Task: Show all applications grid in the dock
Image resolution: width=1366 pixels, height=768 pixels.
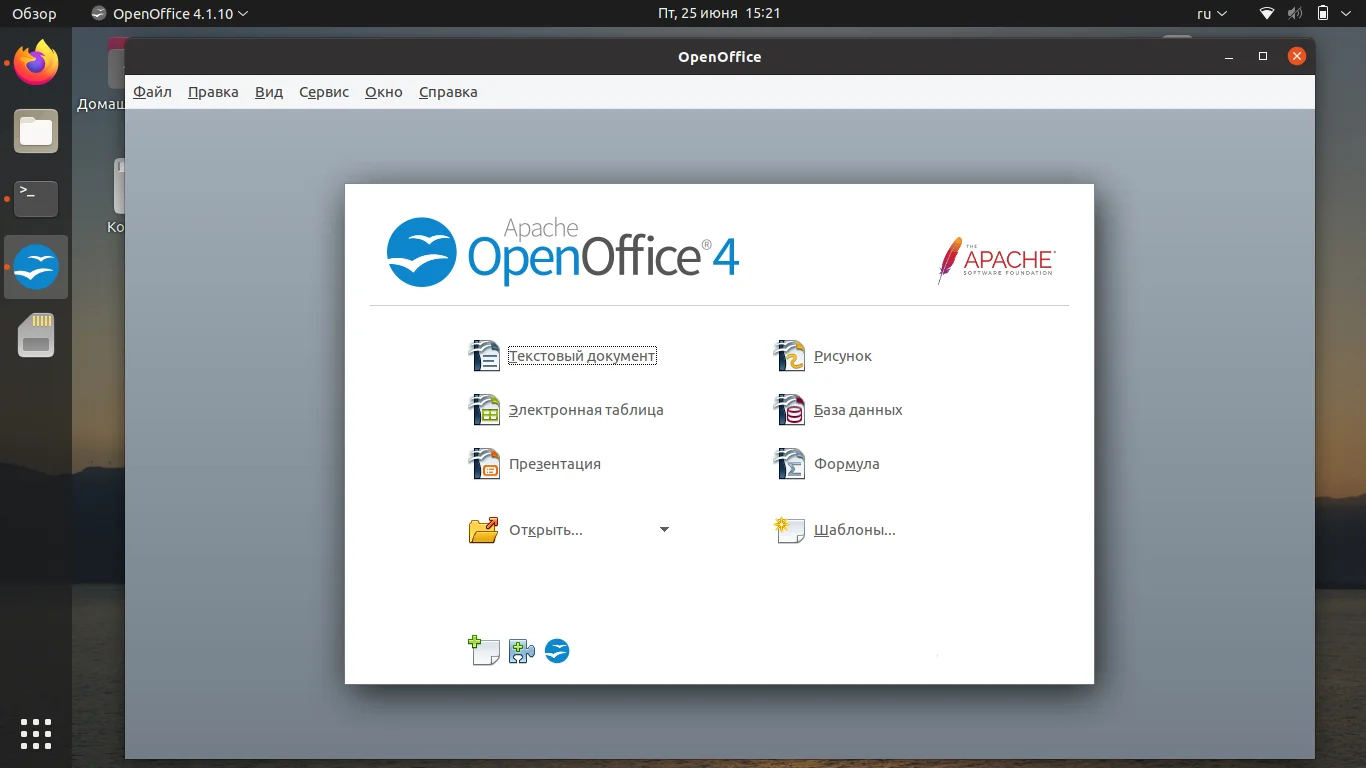Action: point(36,734)
